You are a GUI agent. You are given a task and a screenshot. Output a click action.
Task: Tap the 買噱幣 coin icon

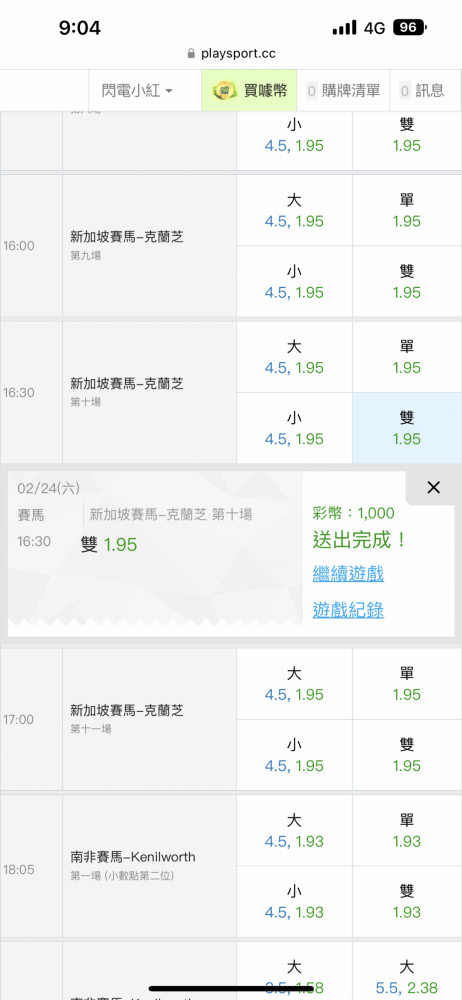(x=225, y=91)
